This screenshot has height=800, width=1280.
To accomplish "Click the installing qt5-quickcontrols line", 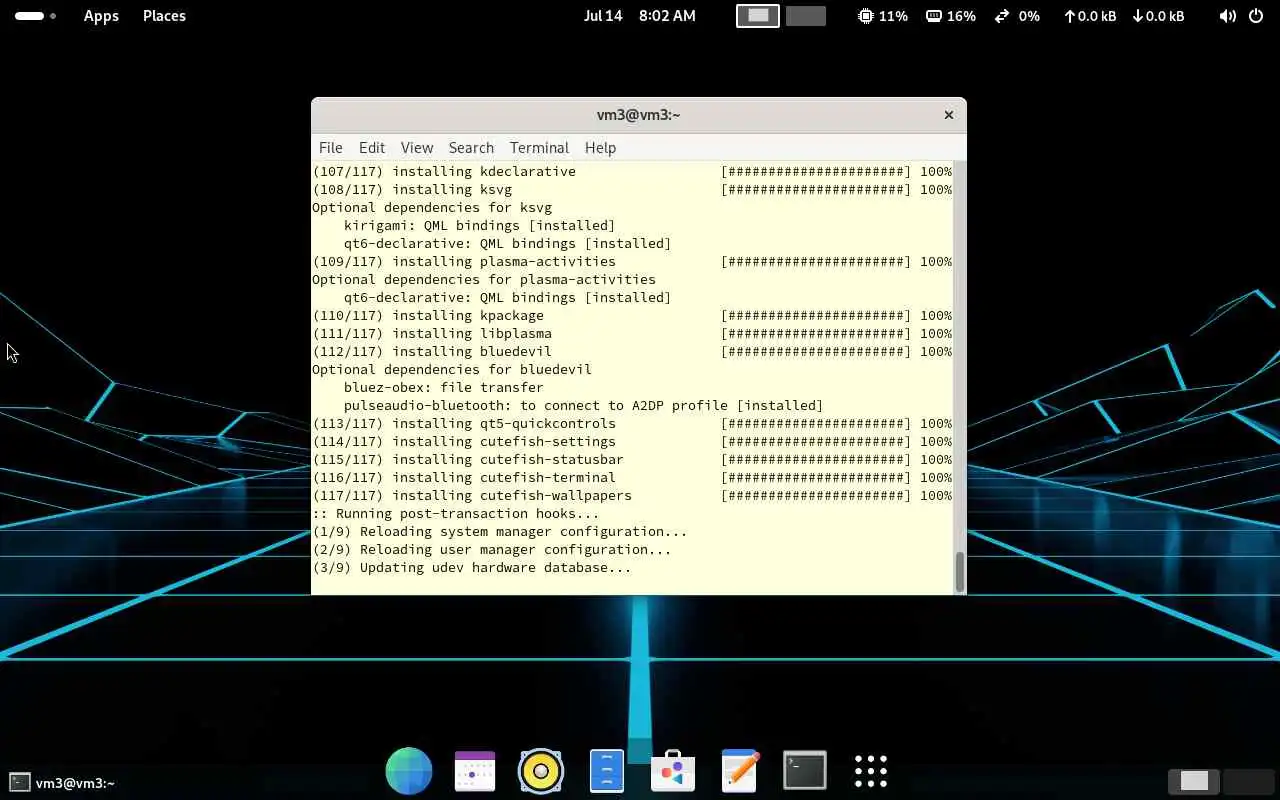I will [x=632, y=423].
